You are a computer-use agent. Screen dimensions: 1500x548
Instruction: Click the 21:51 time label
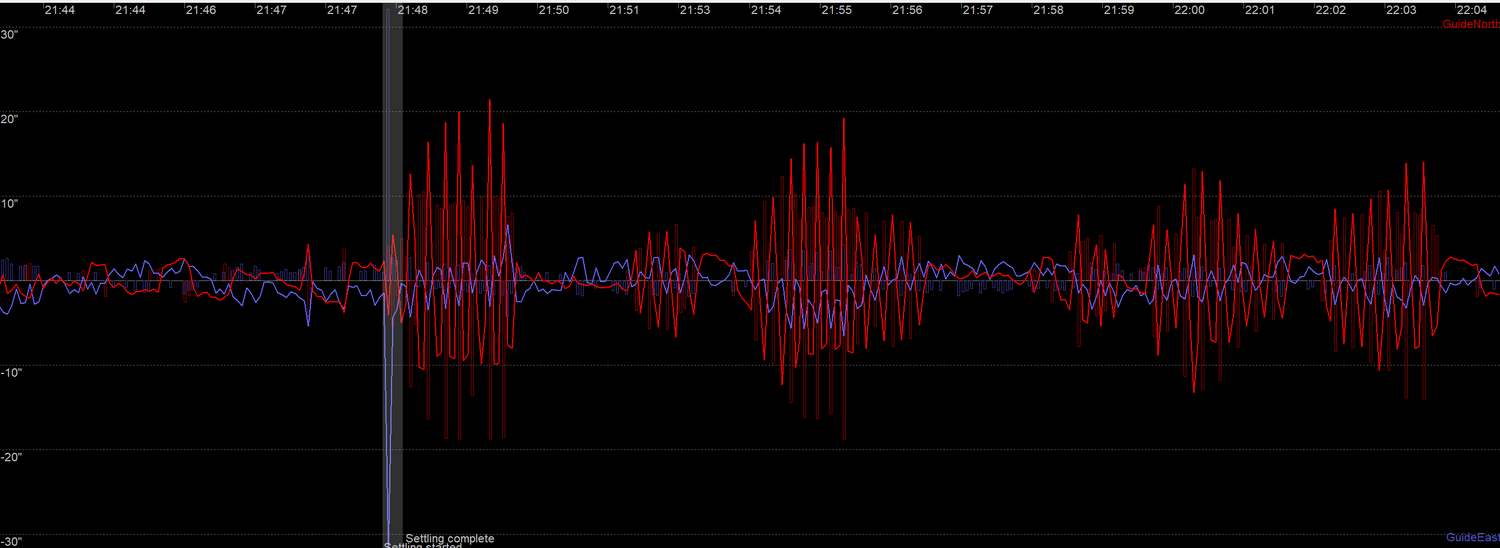[624, 10]
